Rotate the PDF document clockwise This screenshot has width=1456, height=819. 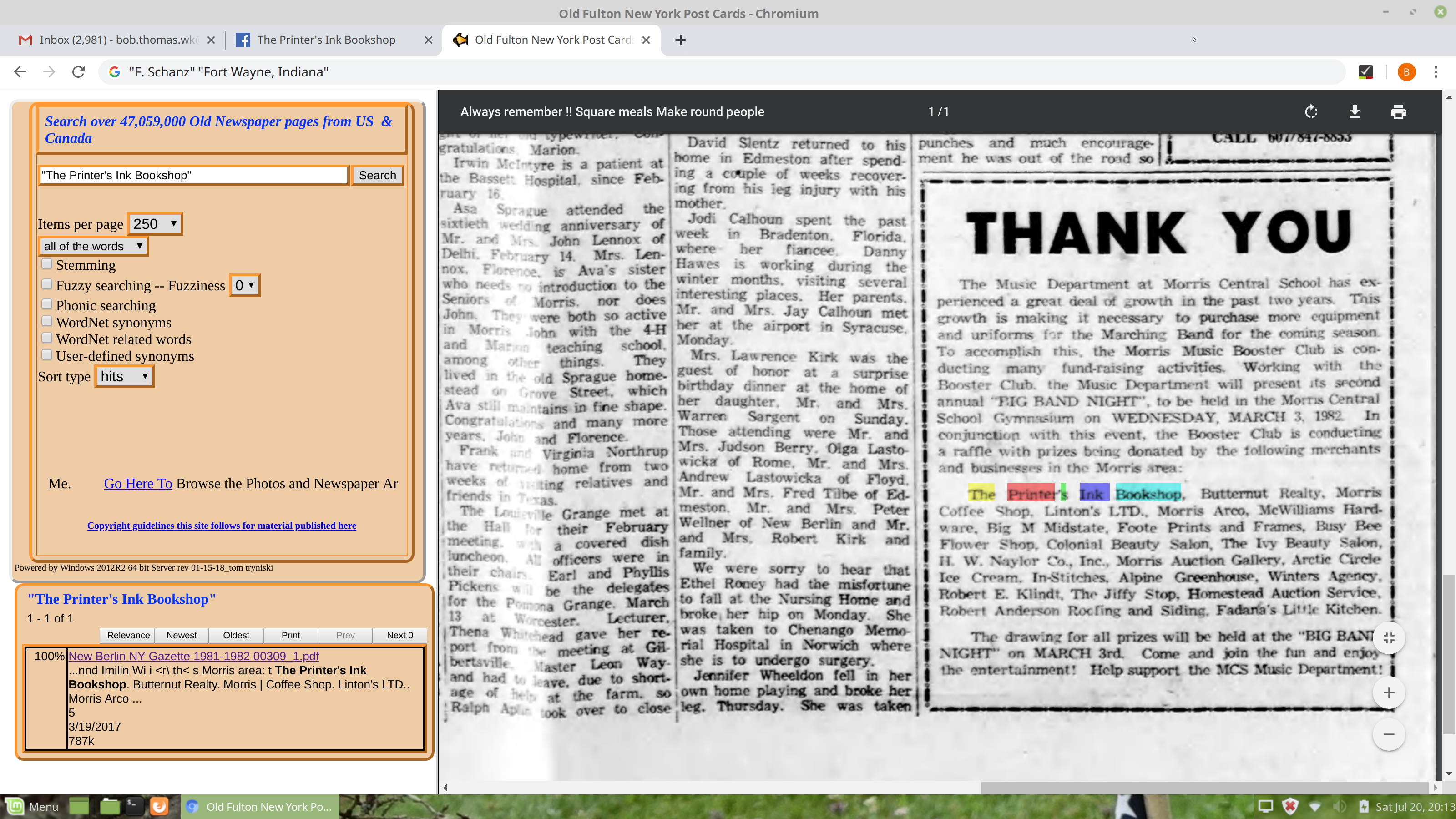click(1311, 112)
